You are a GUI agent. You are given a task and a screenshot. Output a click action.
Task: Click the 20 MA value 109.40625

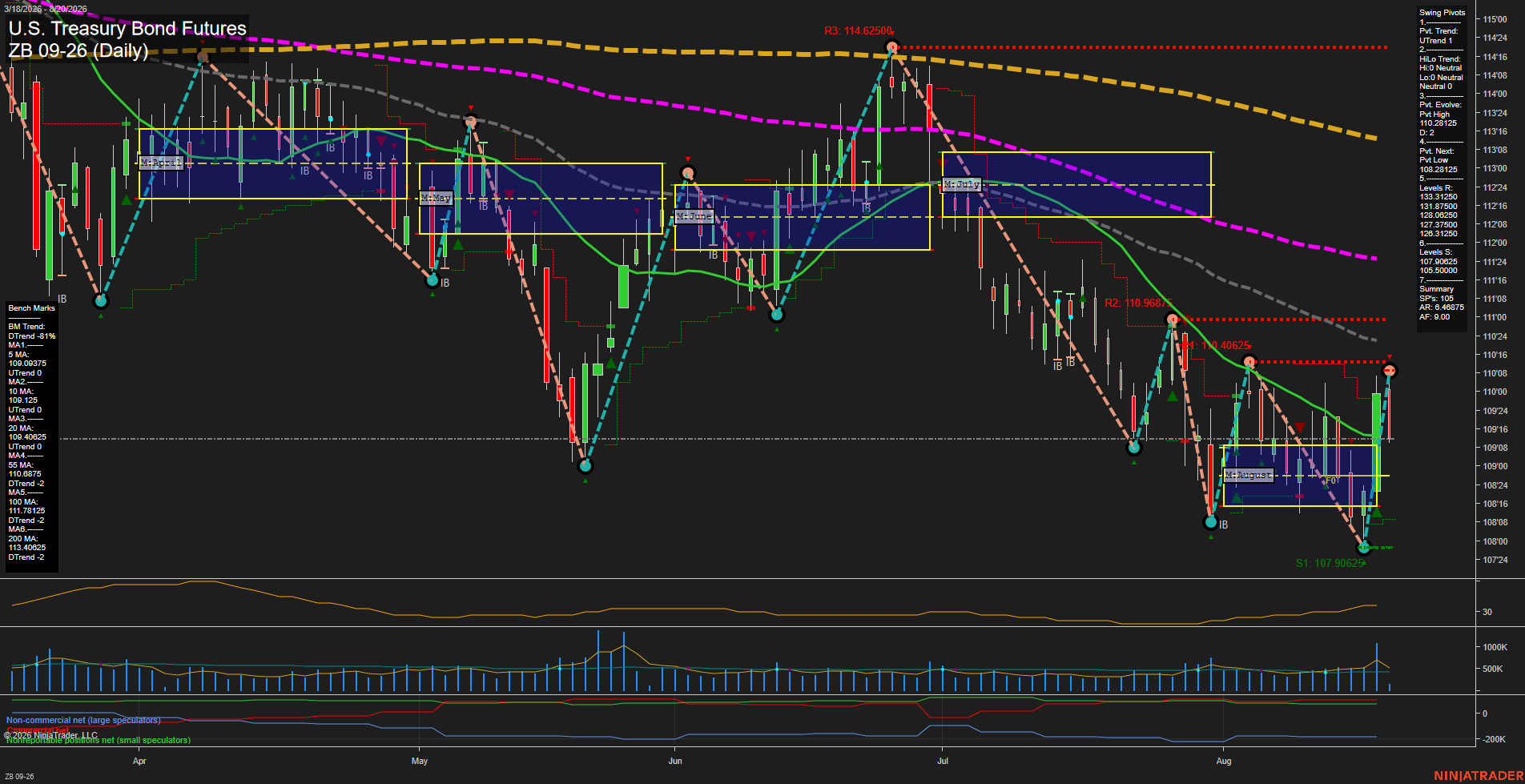click(27, 437)
